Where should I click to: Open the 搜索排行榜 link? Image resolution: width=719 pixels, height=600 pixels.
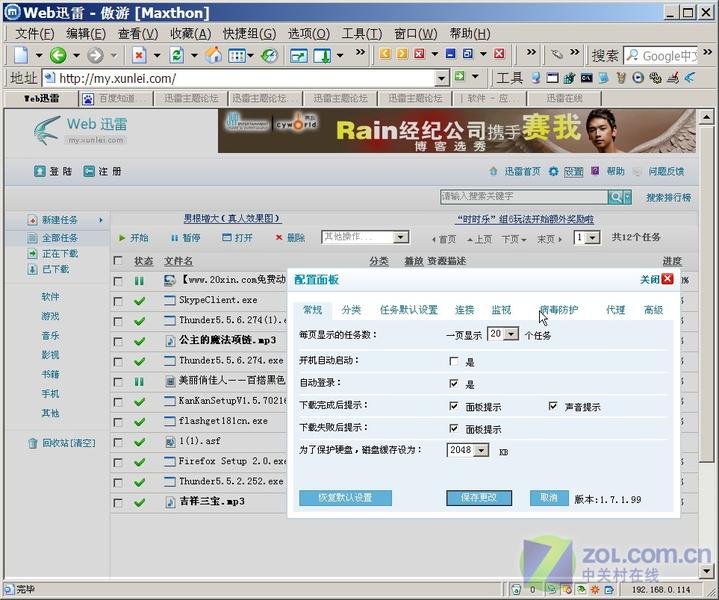(669, 198)
